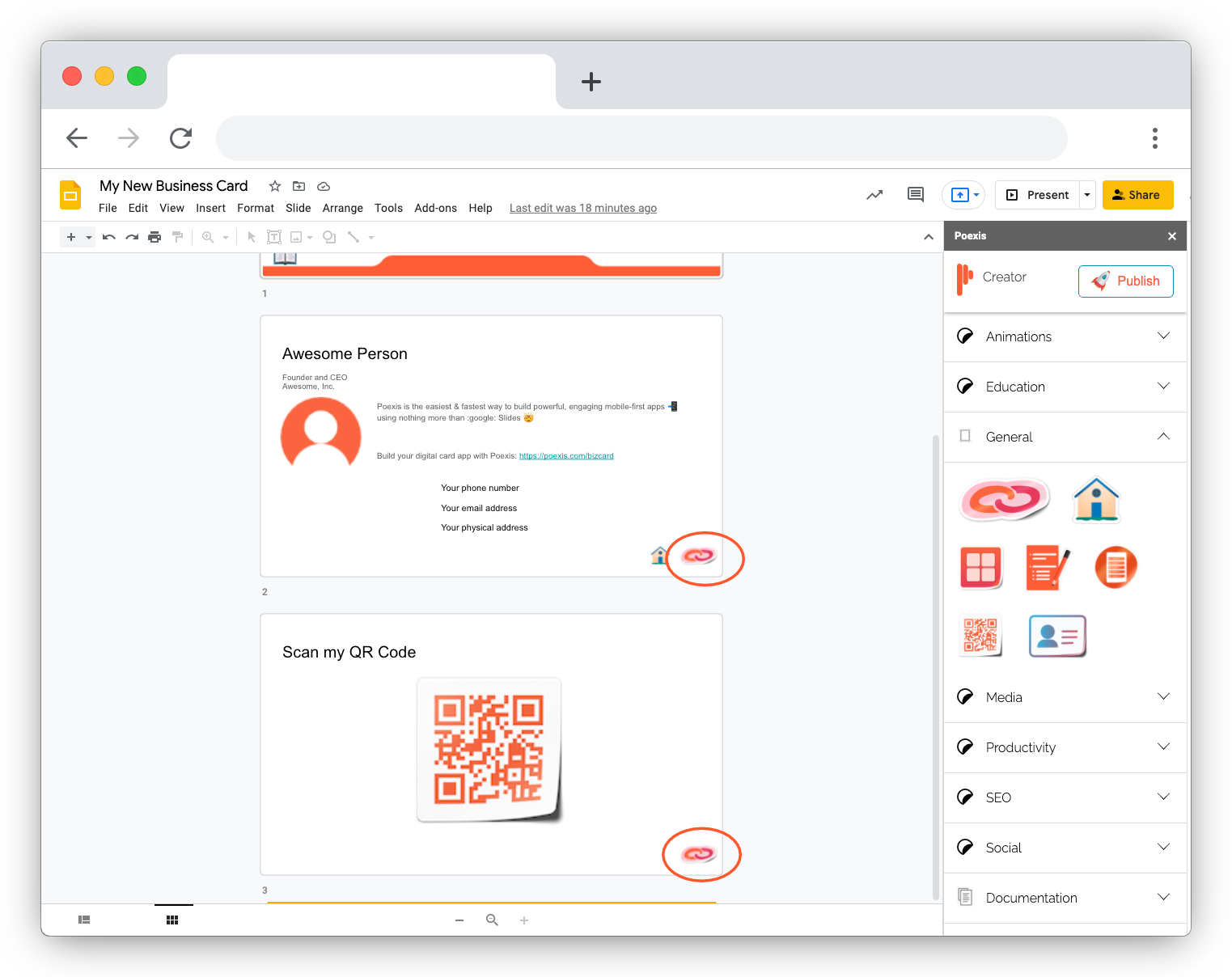Expand the Social section

(1065, 848)
